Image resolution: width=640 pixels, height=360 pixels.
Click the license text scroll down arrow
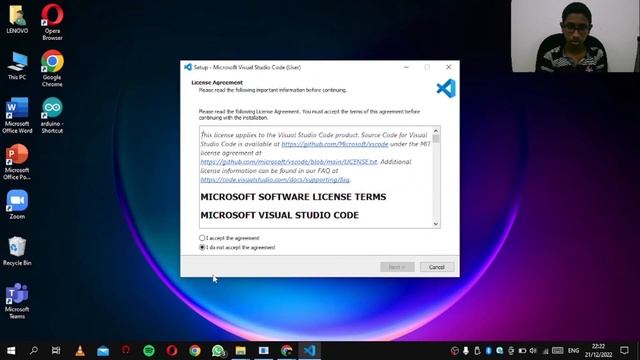pyautogui.click(x=436, y=224)
